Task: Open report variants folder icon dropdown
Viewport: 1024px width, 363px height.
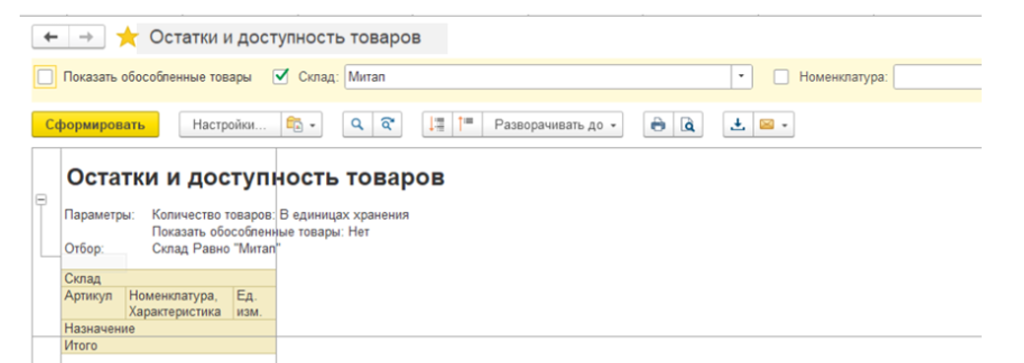Action: click(302, 124)
